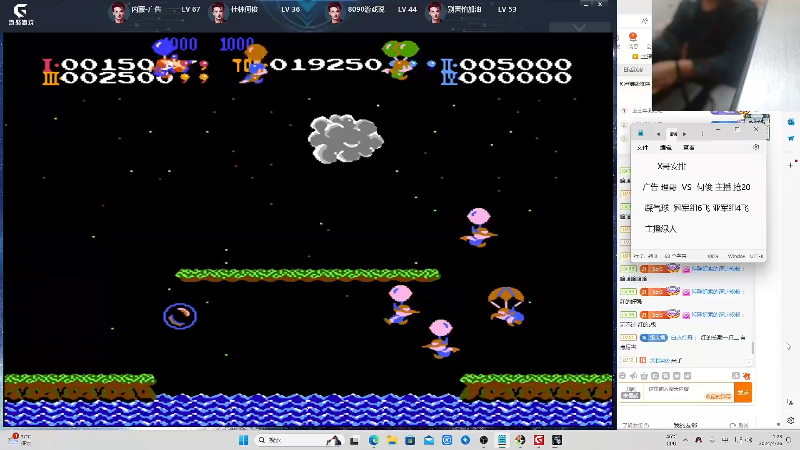Launch Microsoft Edge from taskbar

pyautogui.click(x=373, y=440)
